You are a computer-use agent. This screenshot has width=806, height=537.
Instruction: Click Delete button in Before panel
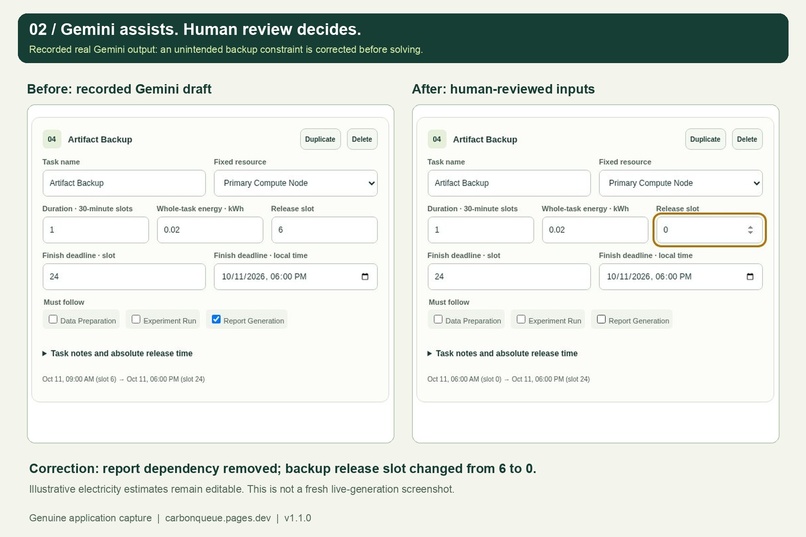click(x=362, y=139)
